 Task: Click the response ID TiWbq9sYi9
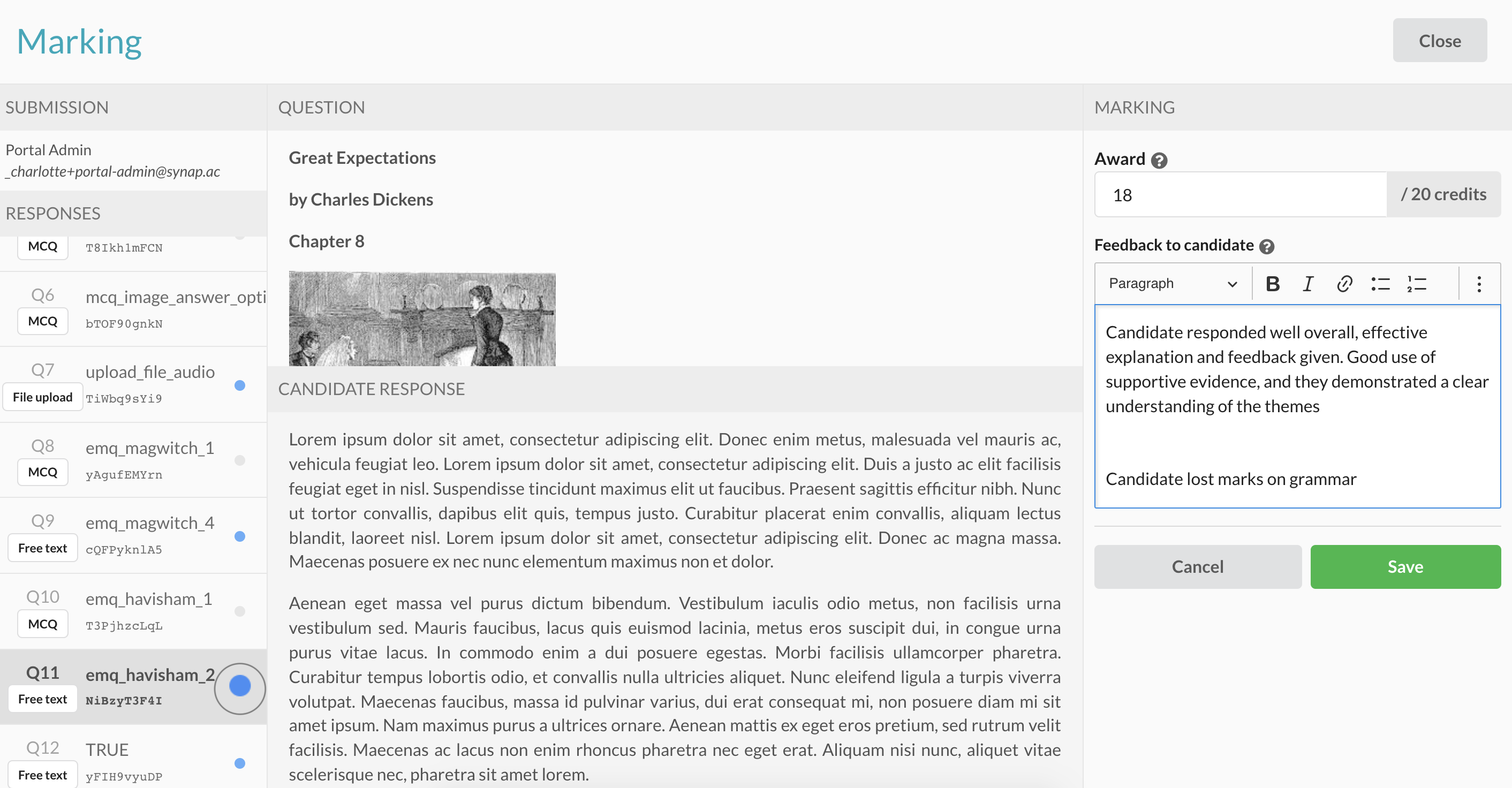click(124, 399)
